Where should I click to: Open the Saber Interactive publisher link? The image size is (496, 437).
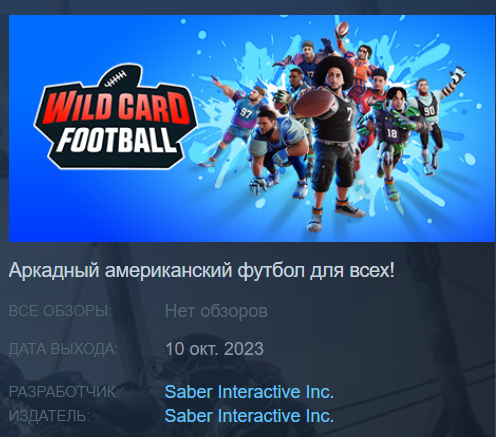[249, 416]
